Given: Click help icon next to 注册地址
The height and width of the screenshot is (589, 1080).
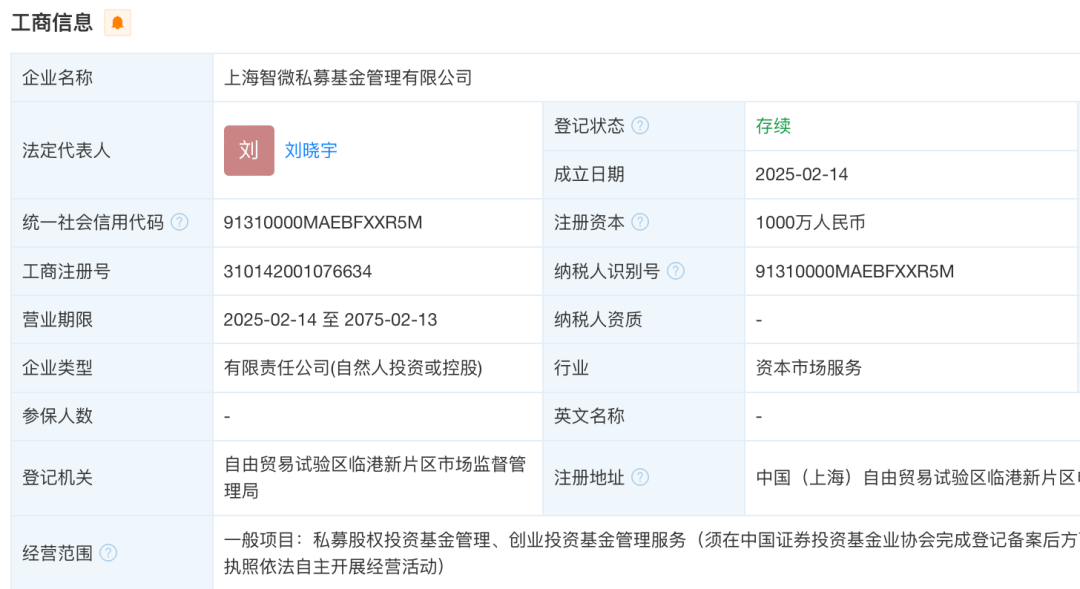Looking at the screenshot, I should coord(640,477).
